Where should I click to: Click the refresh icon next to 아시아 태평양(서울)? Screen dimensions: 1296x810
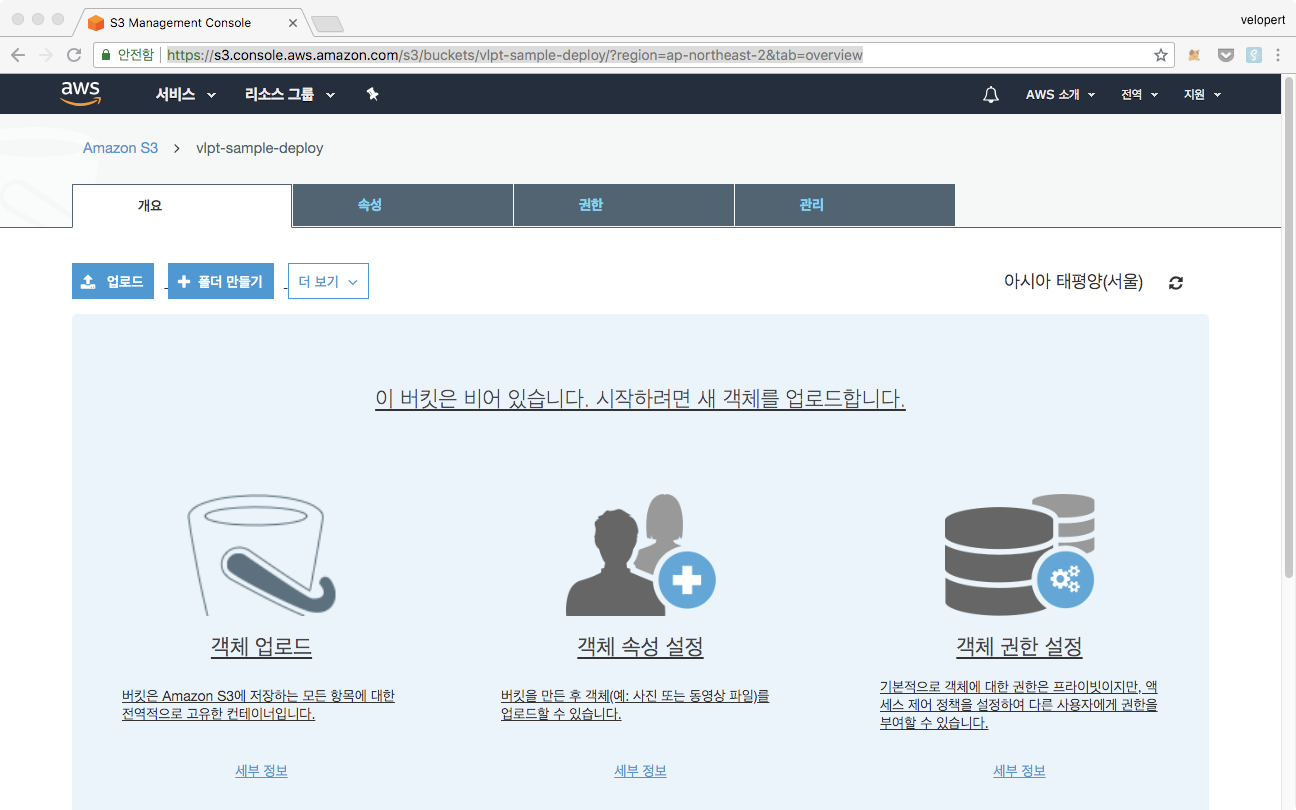1176,283
